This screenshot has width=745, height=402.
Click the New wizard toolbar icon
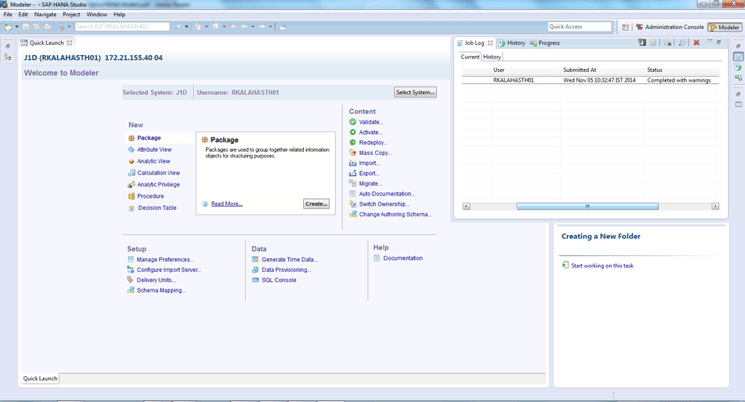(x=8, y=27)
